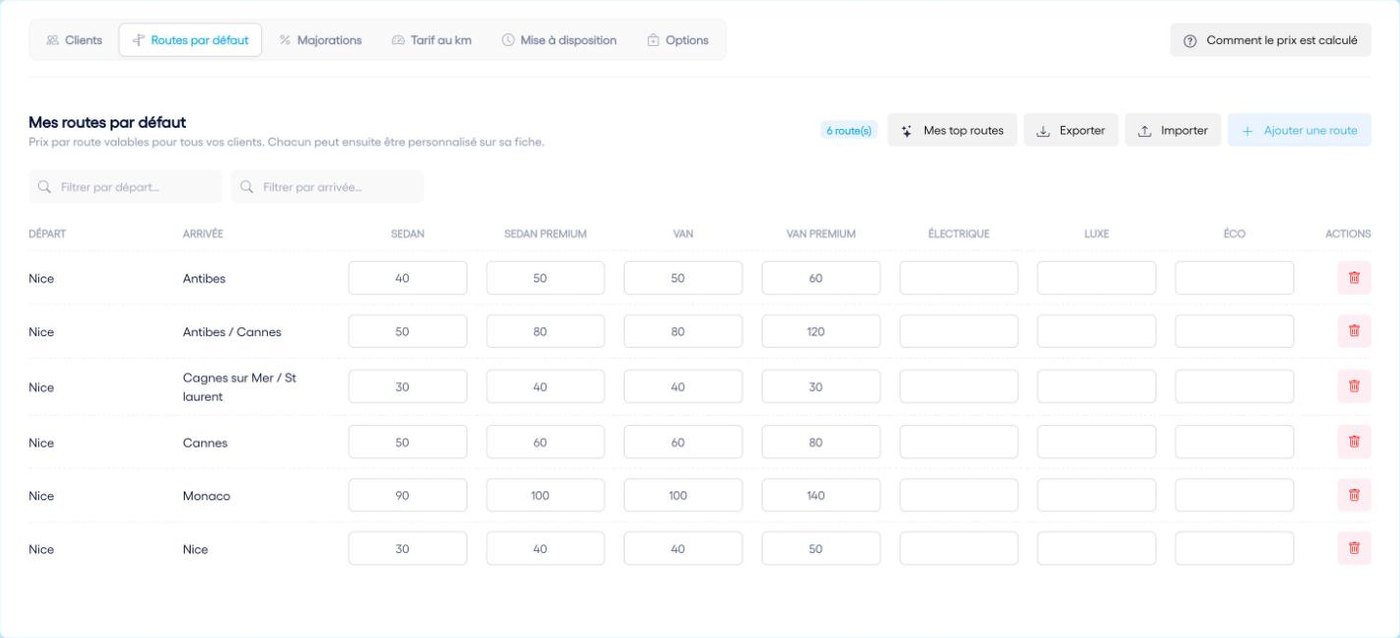
Task: Click the 6 route(s) badge
Action: [x=849, y=130]
